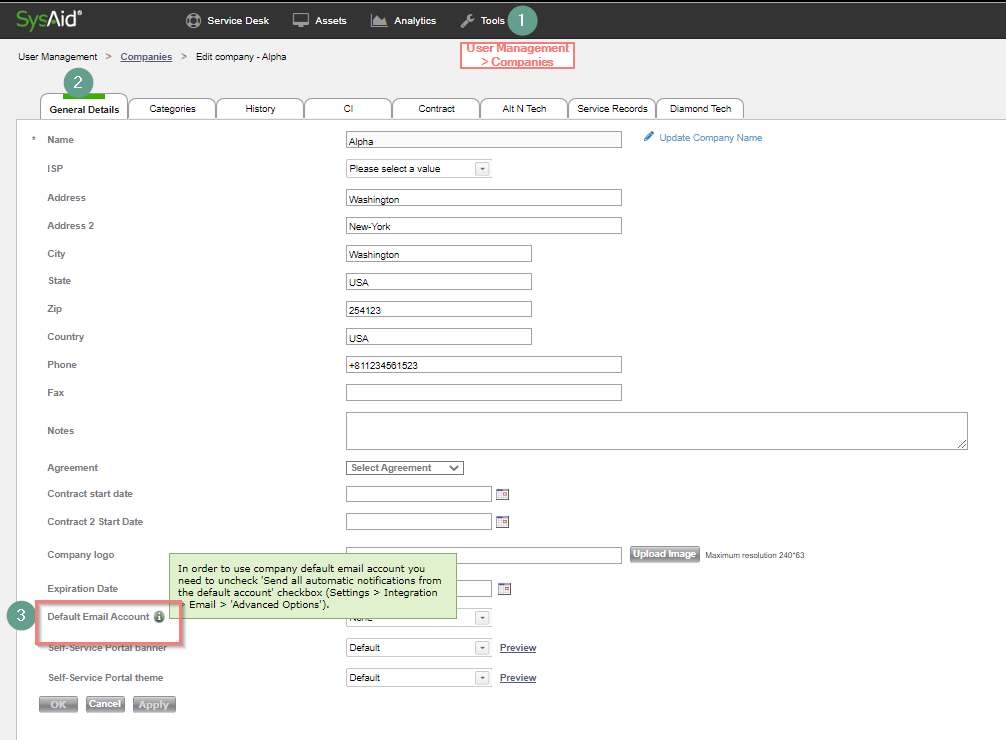Click the Phone number field
The image size is (1006, 740).
[x=484, y=365]
